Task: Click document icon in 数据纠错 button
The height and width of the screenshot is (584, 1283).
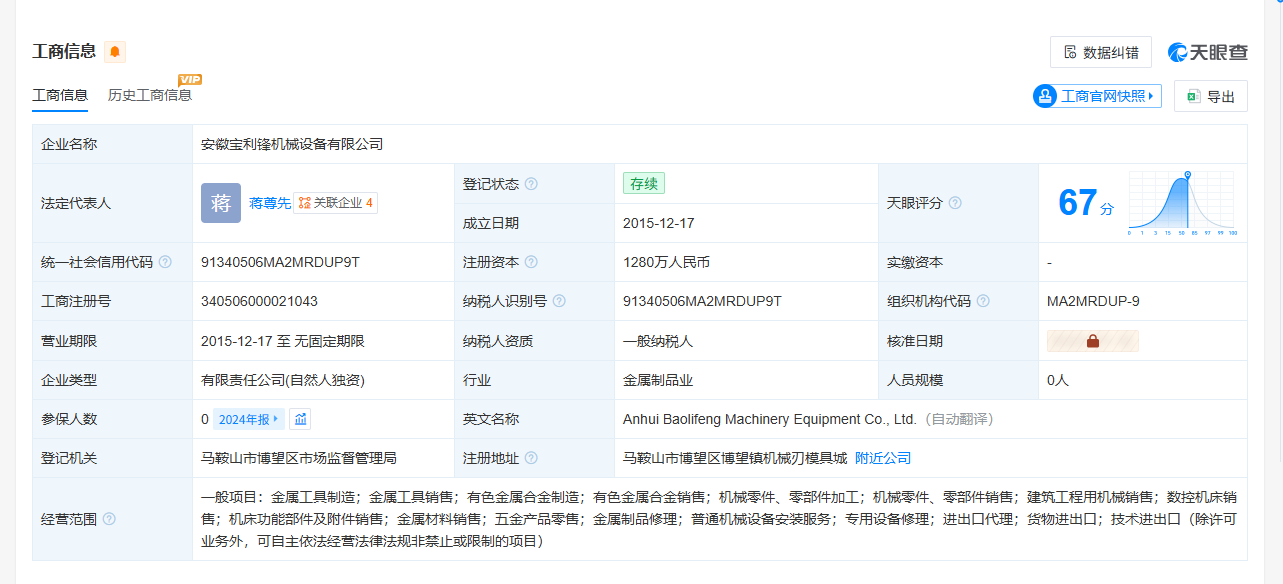Action: tap(1071, 52)
